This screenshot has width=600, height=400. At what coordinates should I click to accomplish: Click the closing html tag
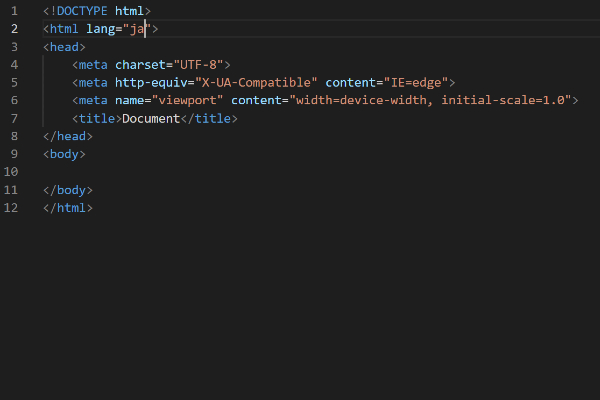[68, 208]
